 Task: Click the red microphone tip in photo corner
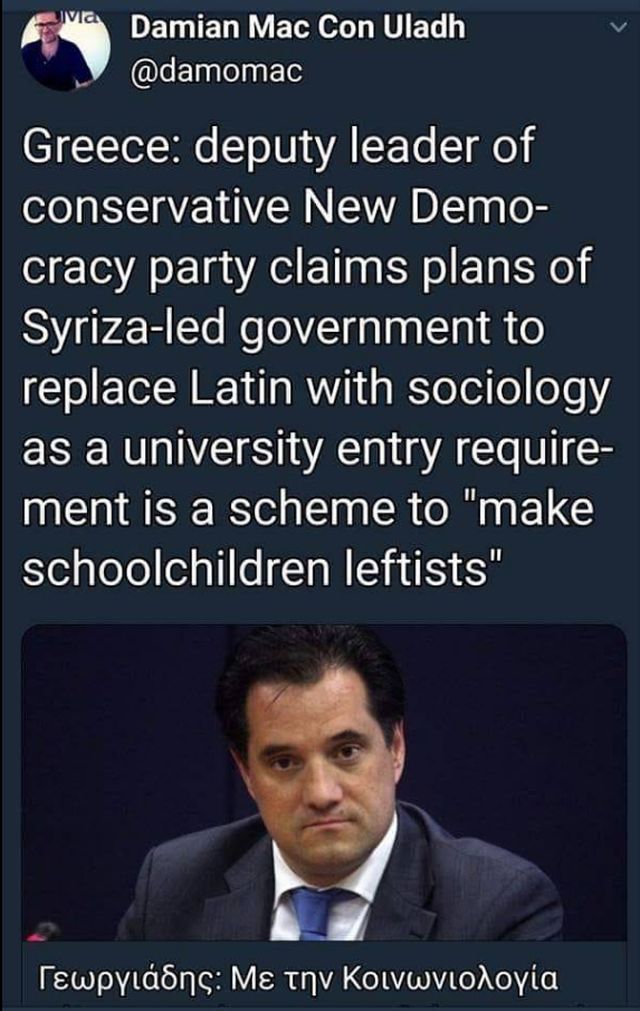pos(44,931)
